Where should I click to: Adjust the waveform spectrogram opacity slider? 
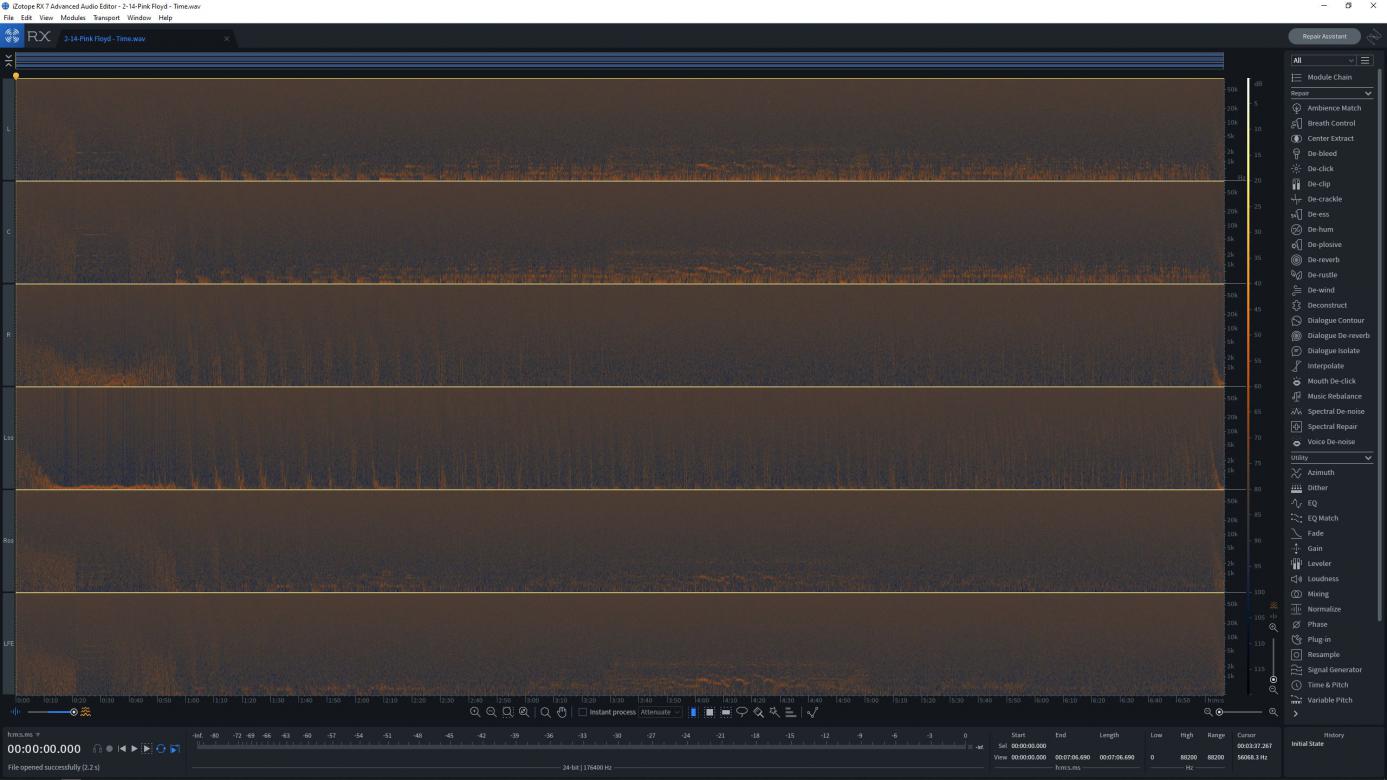click(73, 712)
